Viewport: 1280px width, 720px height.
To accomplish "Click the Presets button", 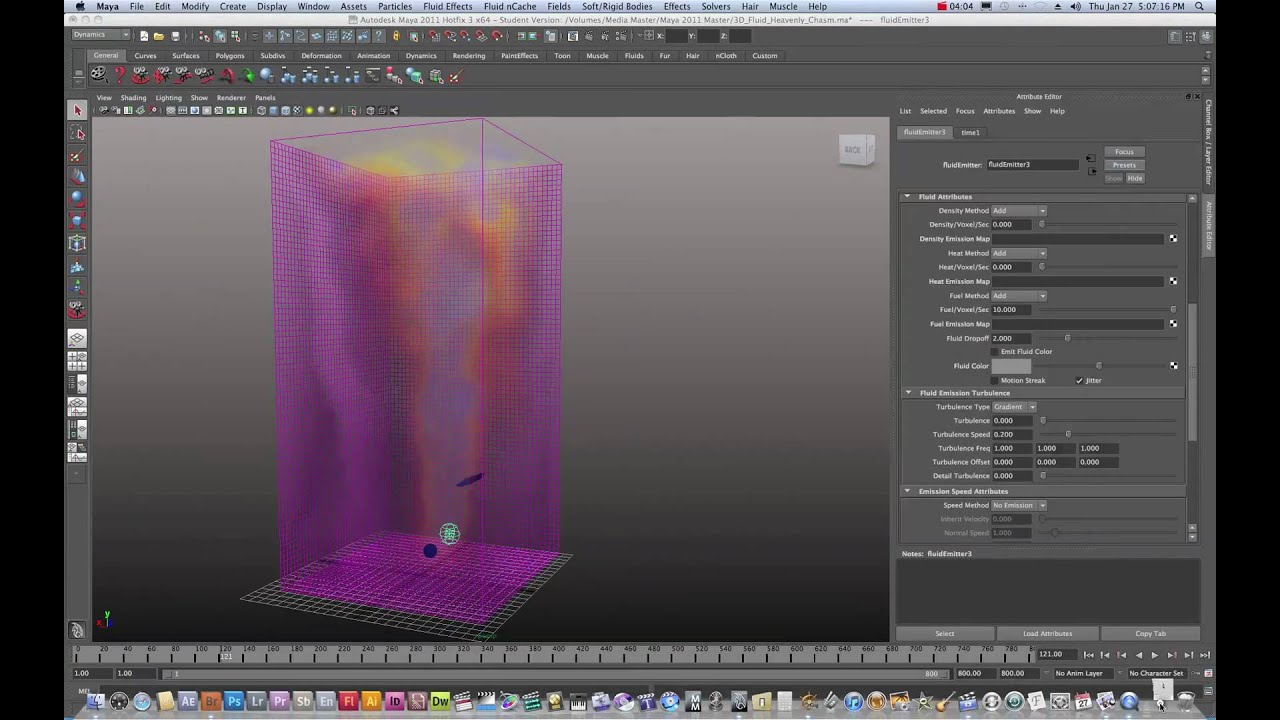I will pos(1124,165).
